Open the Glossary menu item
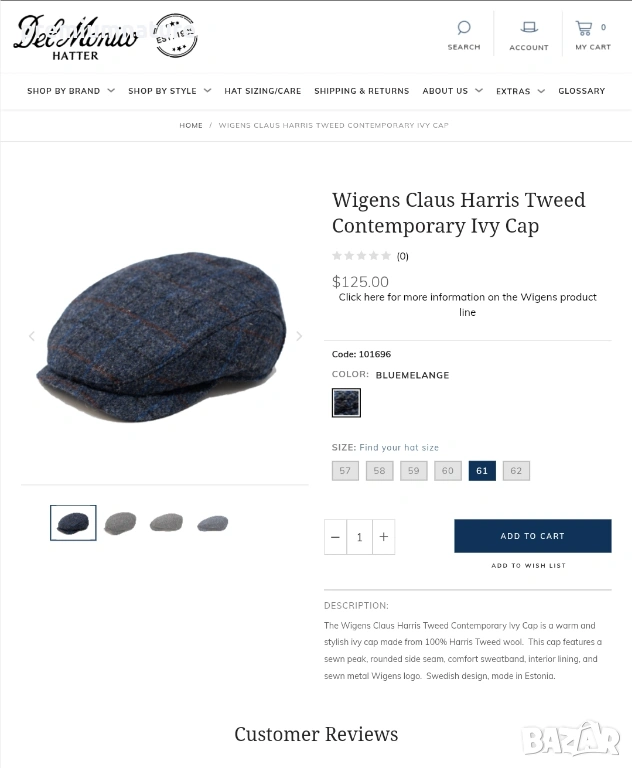Image resolution: width=632 pixels, height=768 pixels. tap(582, 91)
